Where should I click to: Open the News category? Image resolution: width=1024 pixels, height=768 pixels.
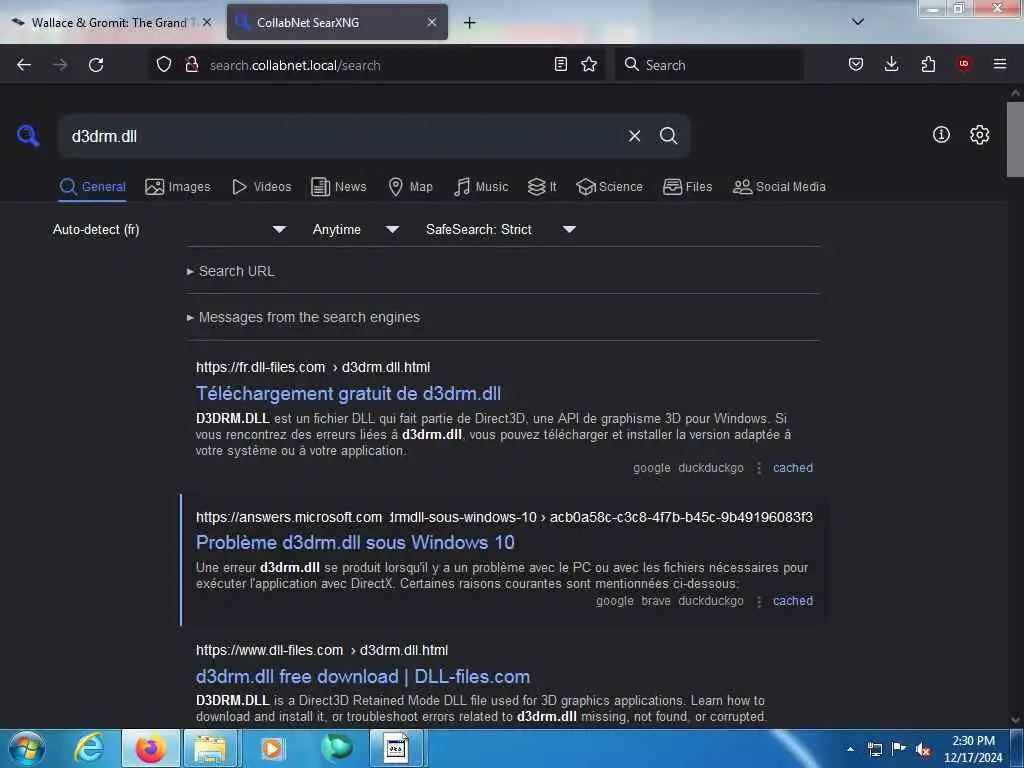pyautogui.click(x=339, y=187)
